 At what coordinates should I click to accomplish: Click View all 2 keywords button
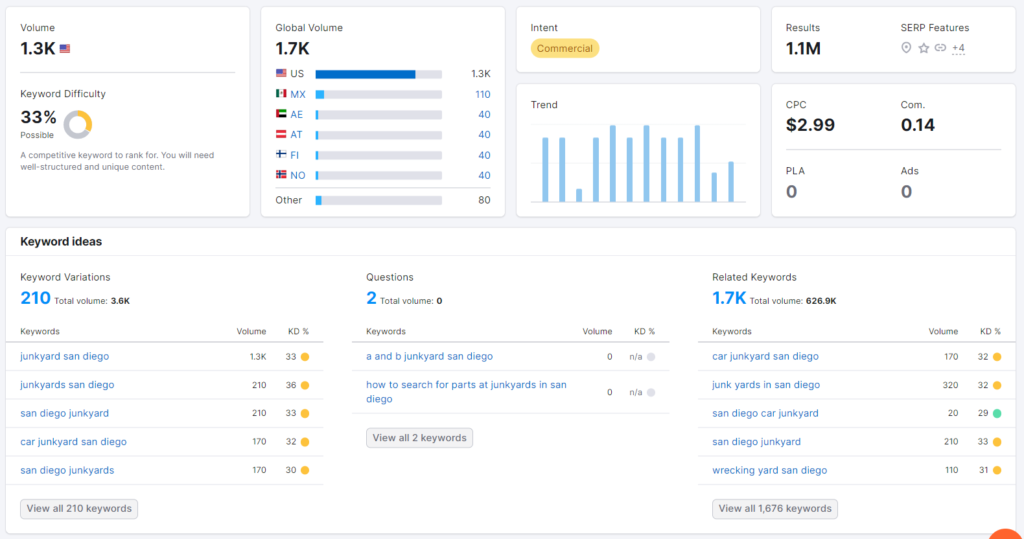pyautogui.click(x=419, y=438)
